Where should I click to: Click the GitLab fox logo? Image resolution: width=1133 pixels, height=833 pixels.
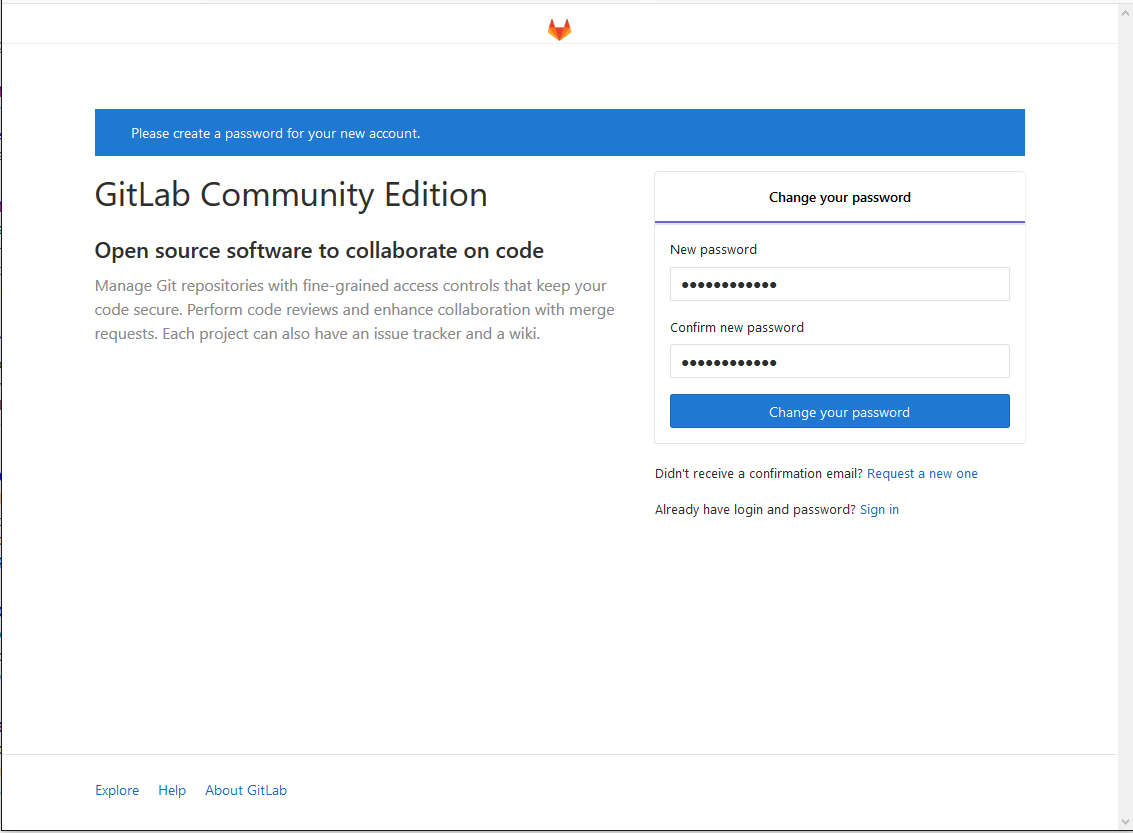[559, 30]
